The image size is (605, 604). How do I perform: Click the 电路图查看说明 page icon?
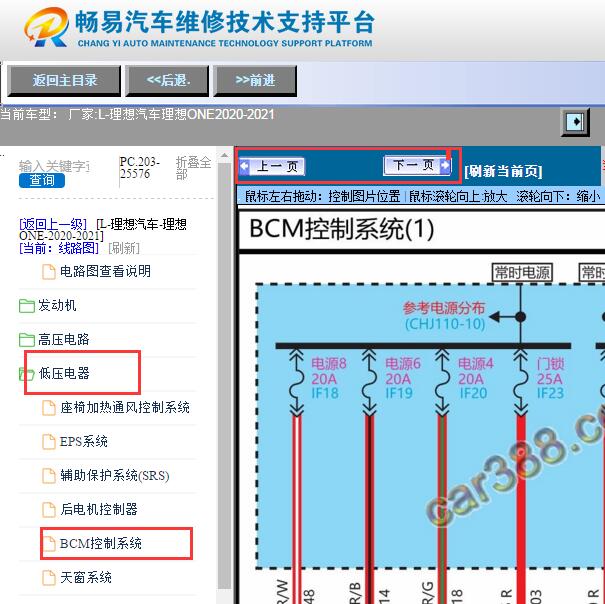coord(49,272)
